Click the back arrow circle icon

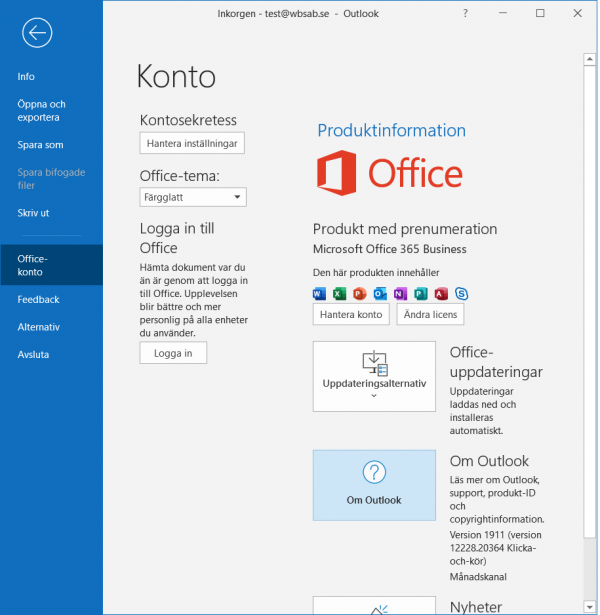coord(37,33)
